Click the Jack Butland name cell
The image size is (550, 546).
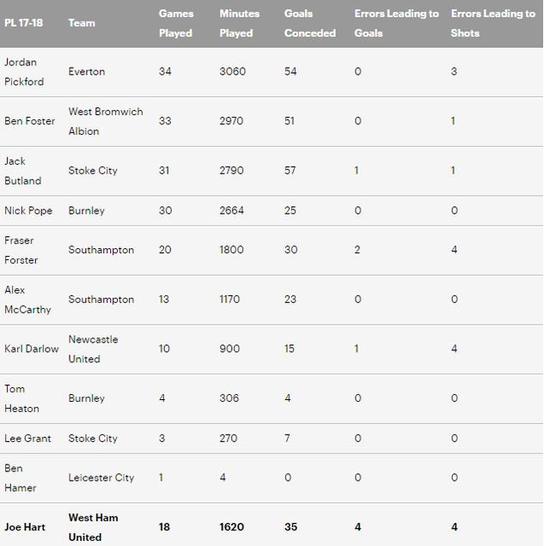[x=22, y=171]
